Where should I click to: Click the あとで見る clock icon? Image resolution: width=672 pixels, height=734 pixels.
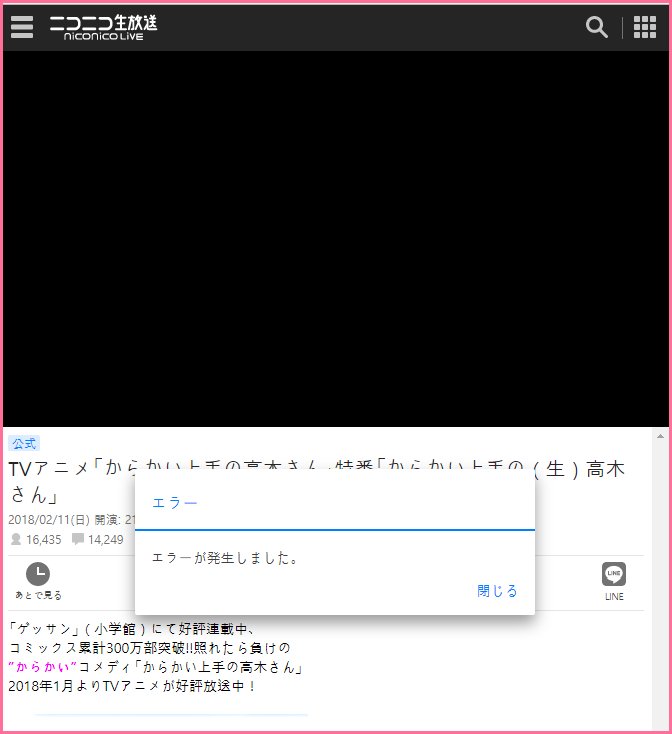click(38, 574)
